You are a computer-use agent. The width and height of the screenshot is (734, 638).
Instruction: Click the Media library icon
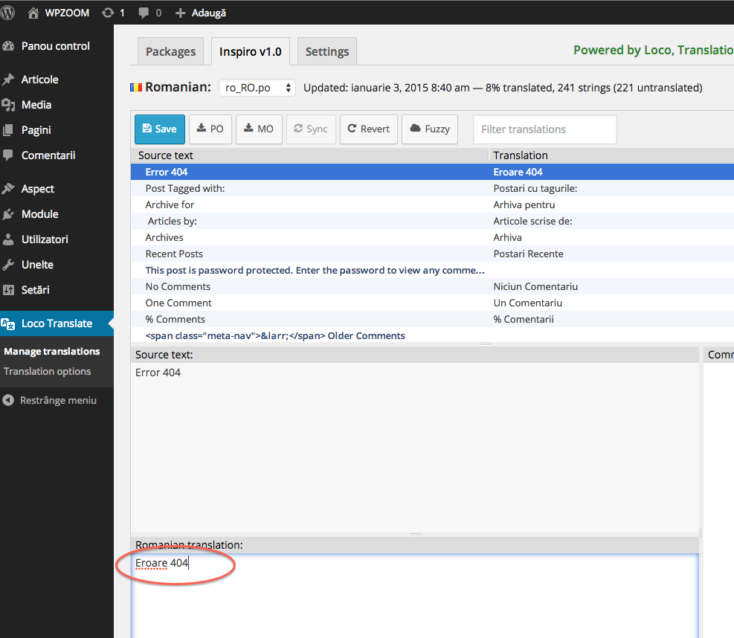point(8,105)
